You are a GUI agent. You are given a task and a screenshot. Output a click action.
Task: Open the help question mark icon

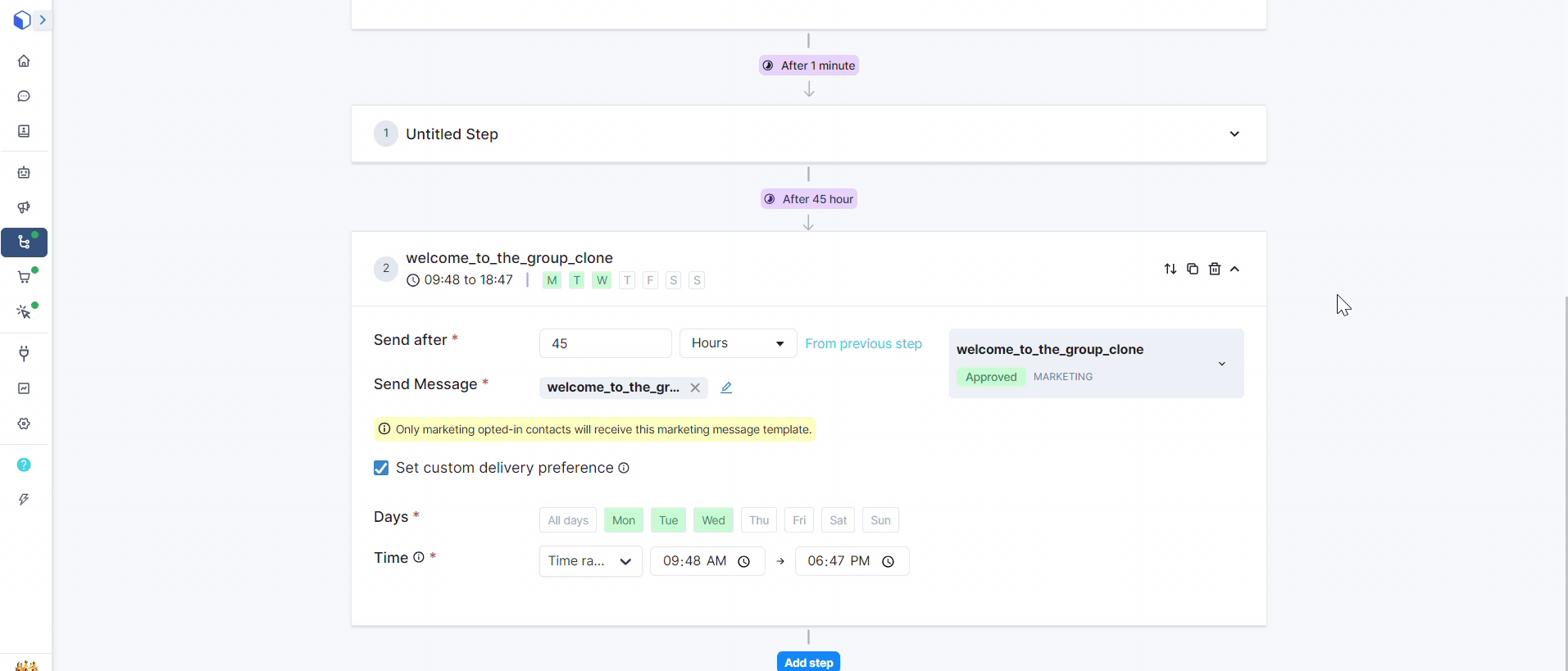(24, 465)
